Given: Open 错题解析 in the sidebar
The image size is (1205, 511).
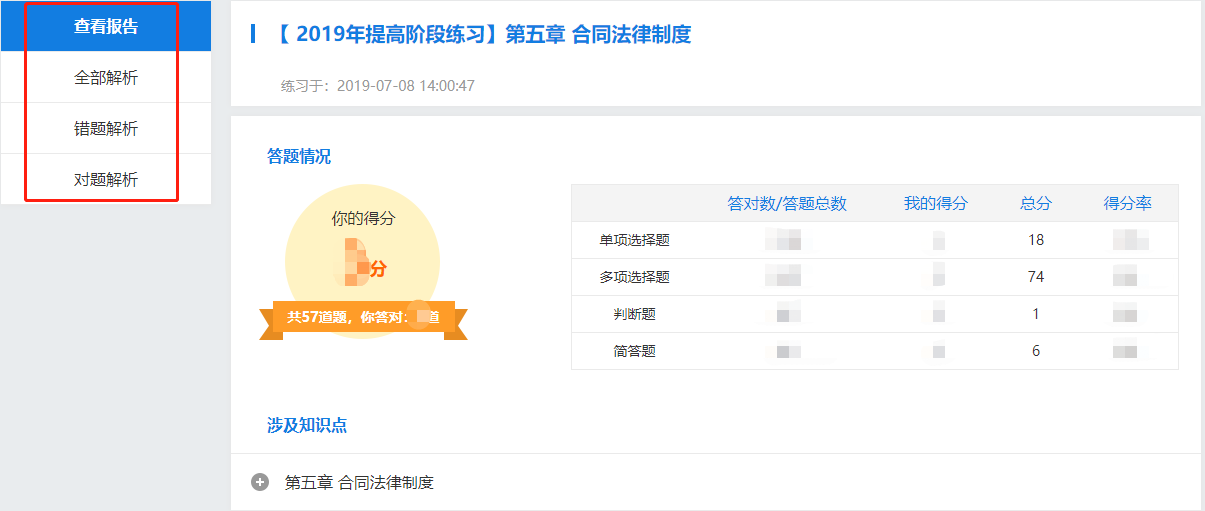Looking at the screenshot, I should [106, 128].
